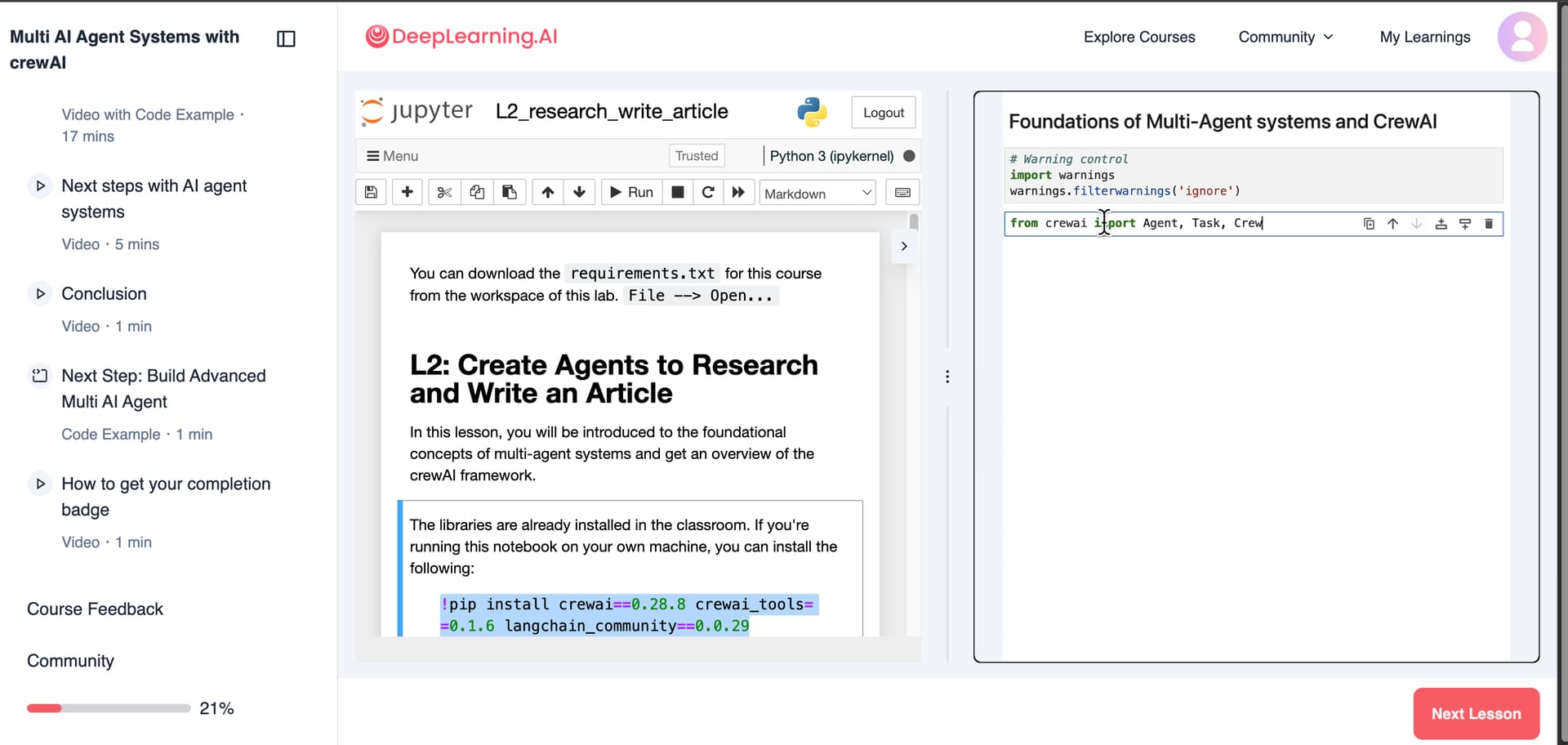Screen dimensions: 1568x745
Task: Interrupt the kernel with stop icon
Action: [677, 192]
